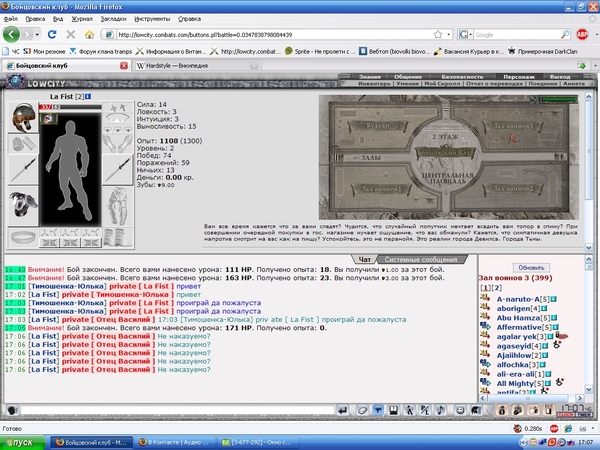Open Правка menu
The image size is (600, 450).
tap(35, 19)
